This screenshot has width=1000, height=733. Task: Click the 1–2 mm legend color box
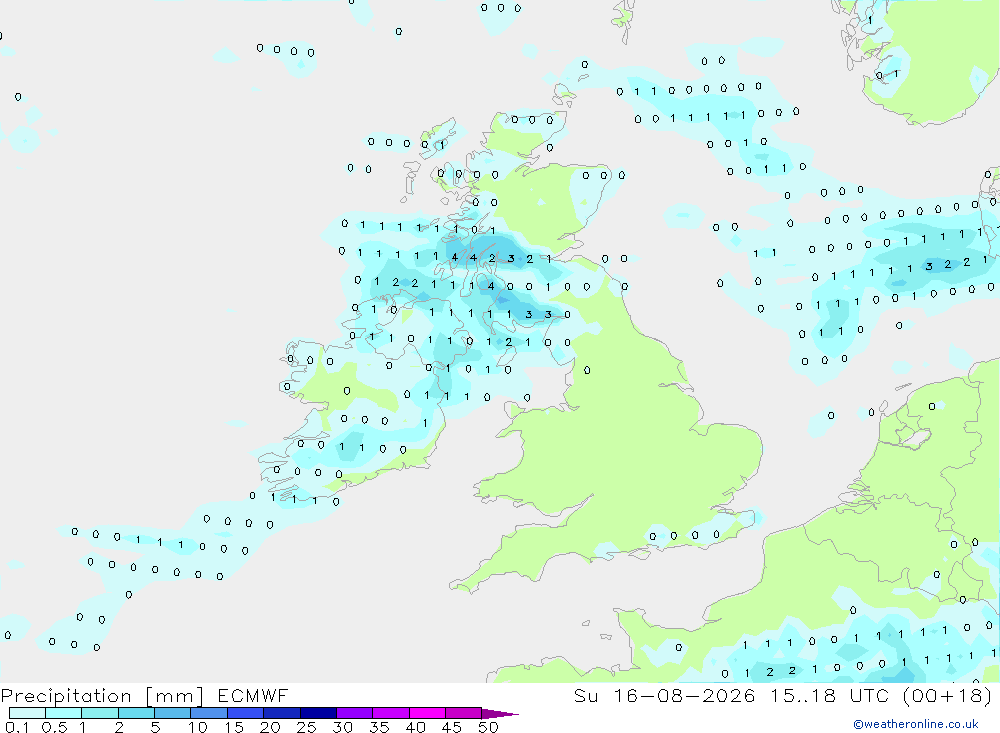point(100,713)
